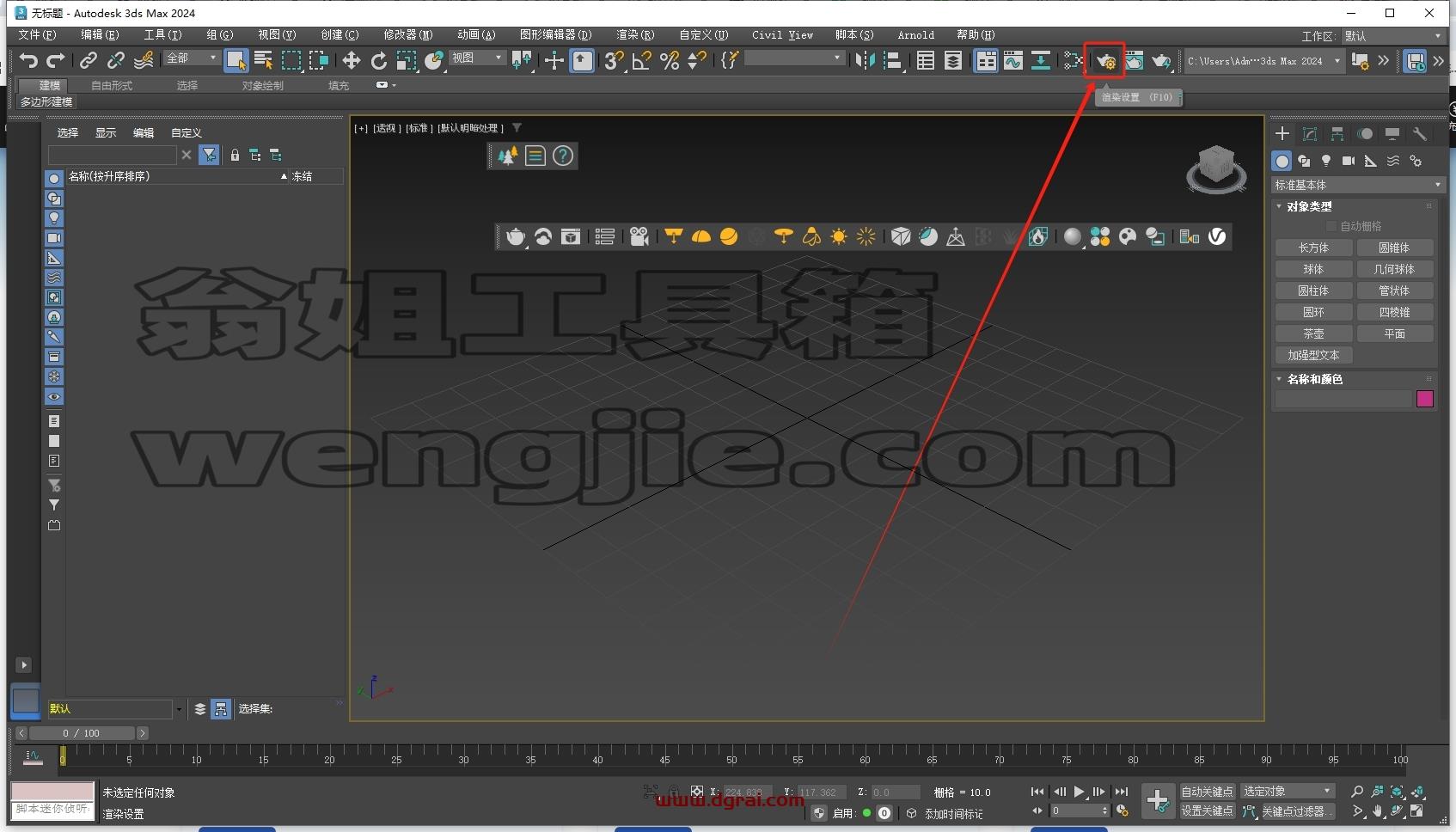
Task: Jump to end of animation button
Action: point(1121,792)
